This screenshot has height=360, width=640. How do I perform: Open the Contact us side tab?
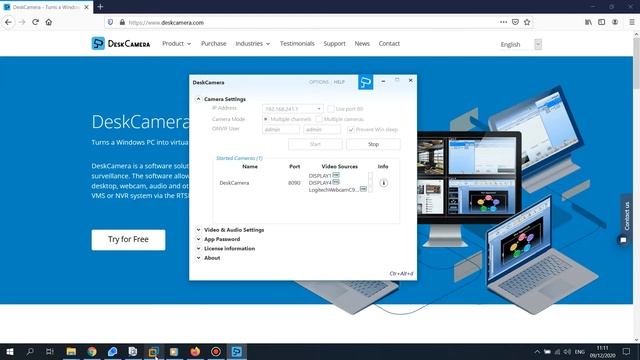click(627, 216)
